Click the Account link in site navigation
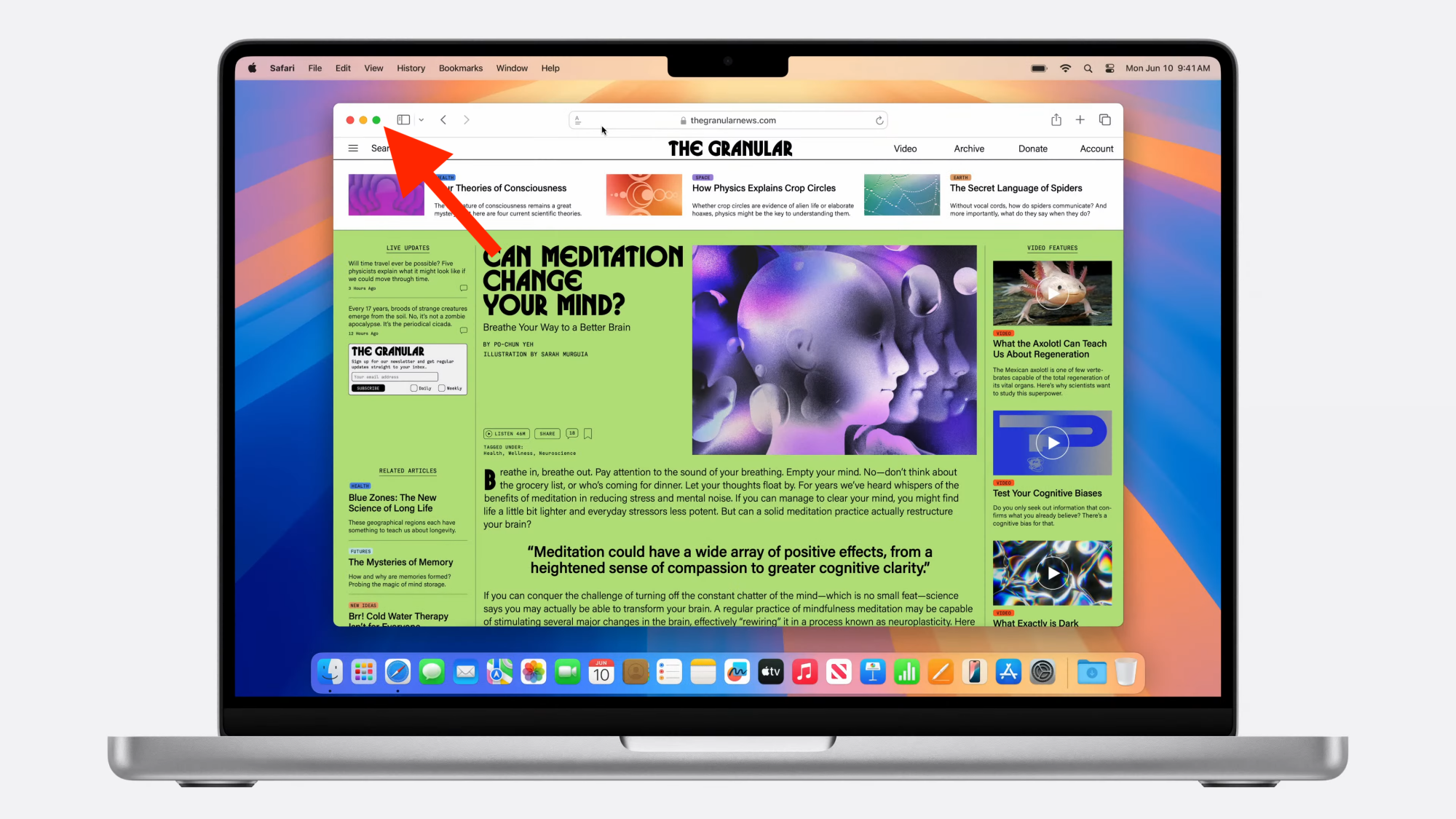Image resolution: width=1456 pixels, height=819 pixels. point(1096,148)
